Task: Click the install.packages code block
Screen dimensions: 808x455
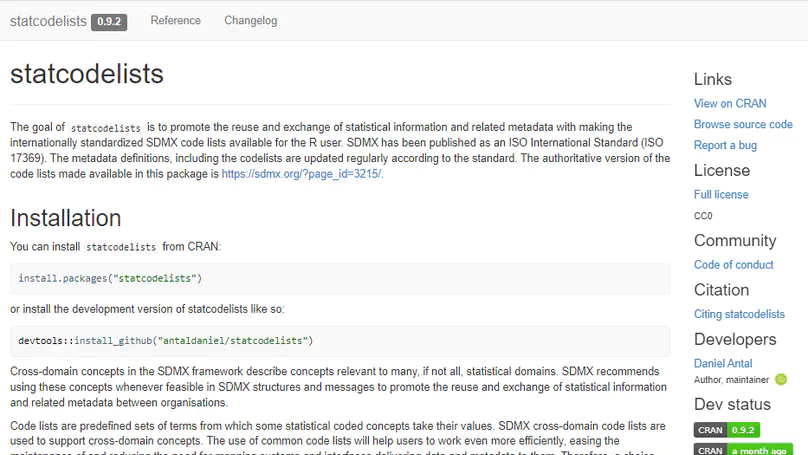Action: [x=340, y=279]
